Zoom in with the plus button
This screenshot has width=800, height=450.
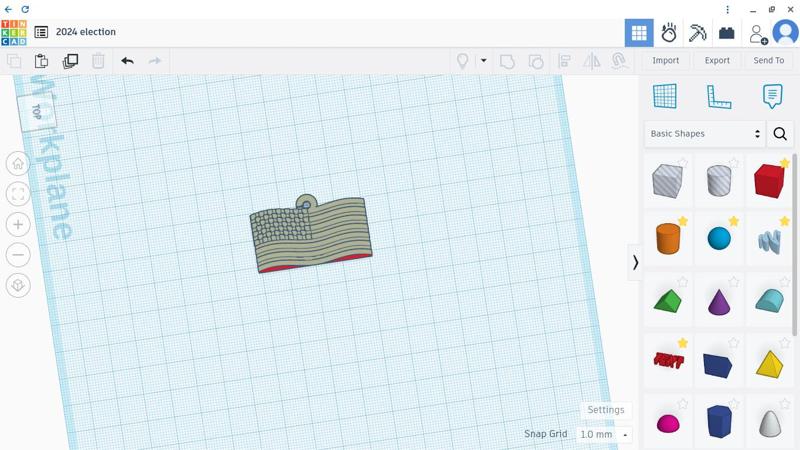click(x=18, y=224)
